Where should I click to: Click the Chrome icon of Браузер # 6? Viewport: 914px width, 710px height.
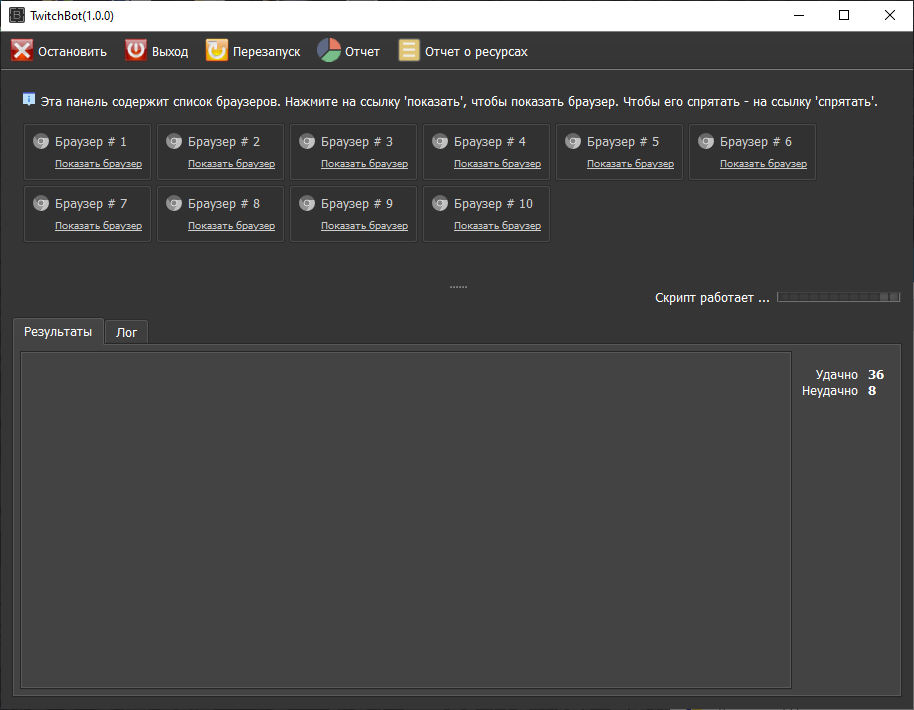(x=706, y=142)
